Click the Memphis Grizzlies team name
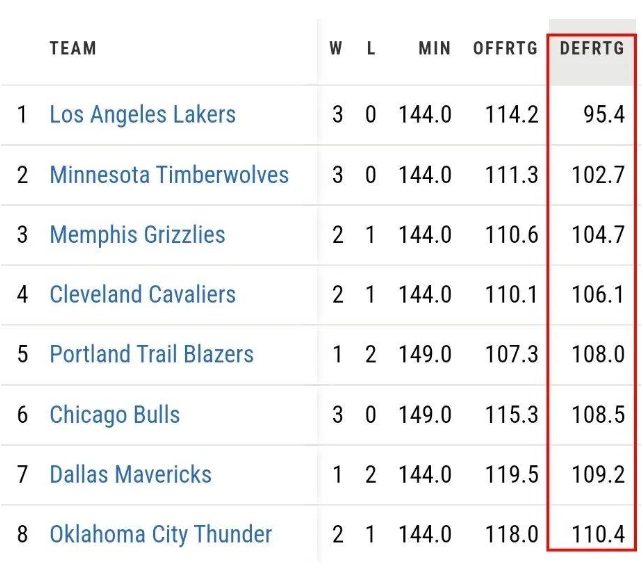This screenshot has height=575, width=643. point(137,235)
